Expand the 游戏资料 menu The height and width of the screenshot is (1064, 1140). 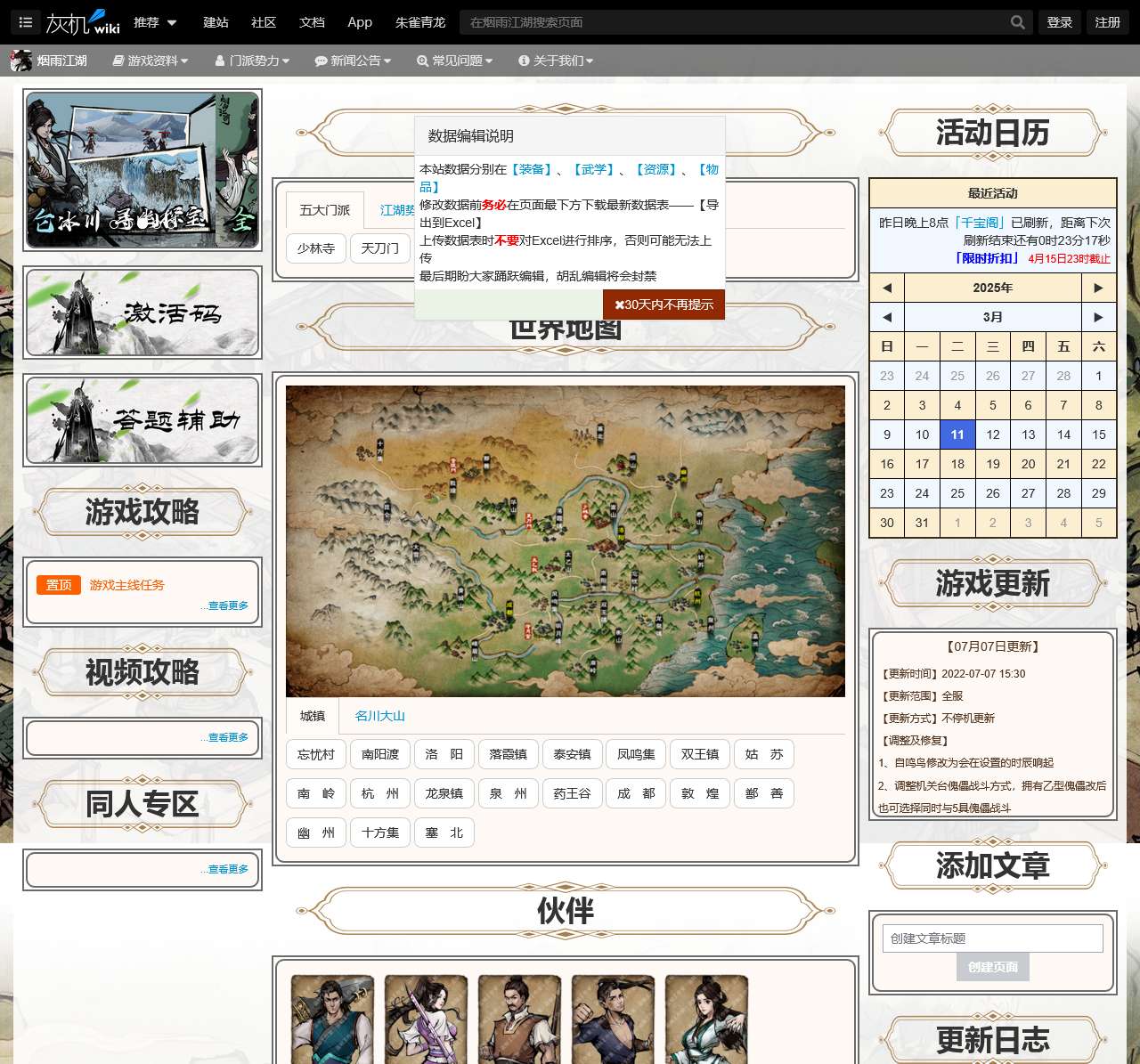point(151,61)
